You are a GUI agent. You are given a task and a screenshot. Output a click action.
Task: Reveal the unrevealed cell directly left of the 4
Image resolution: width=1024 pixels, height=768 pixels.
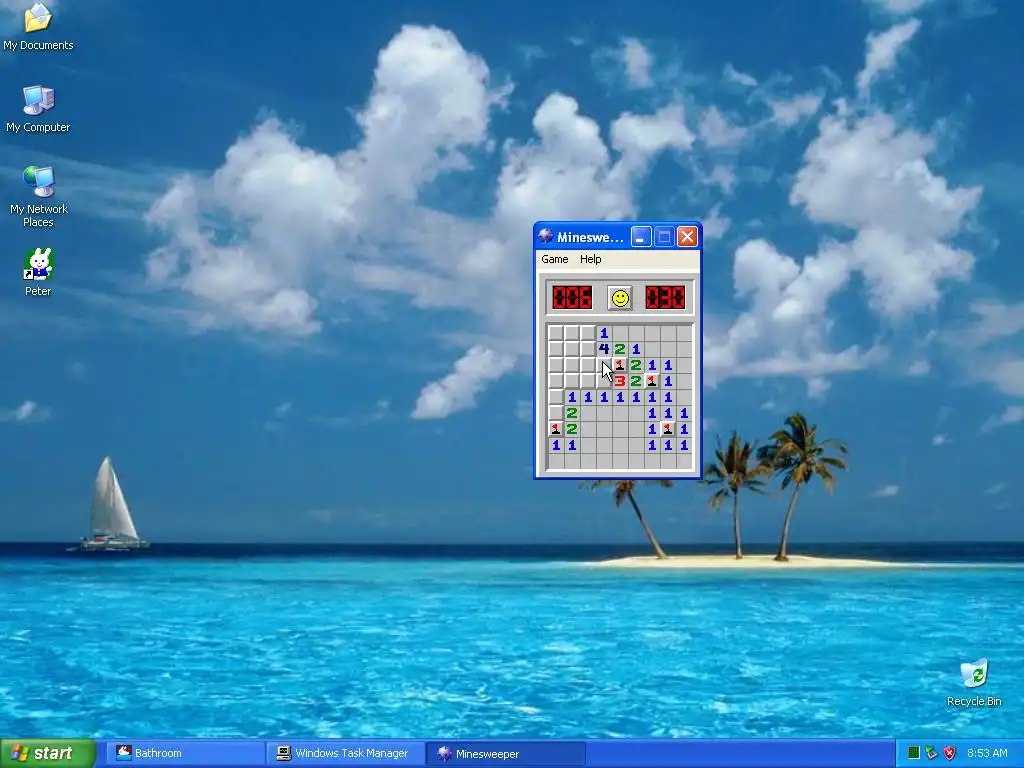click(x=588, y=349)
